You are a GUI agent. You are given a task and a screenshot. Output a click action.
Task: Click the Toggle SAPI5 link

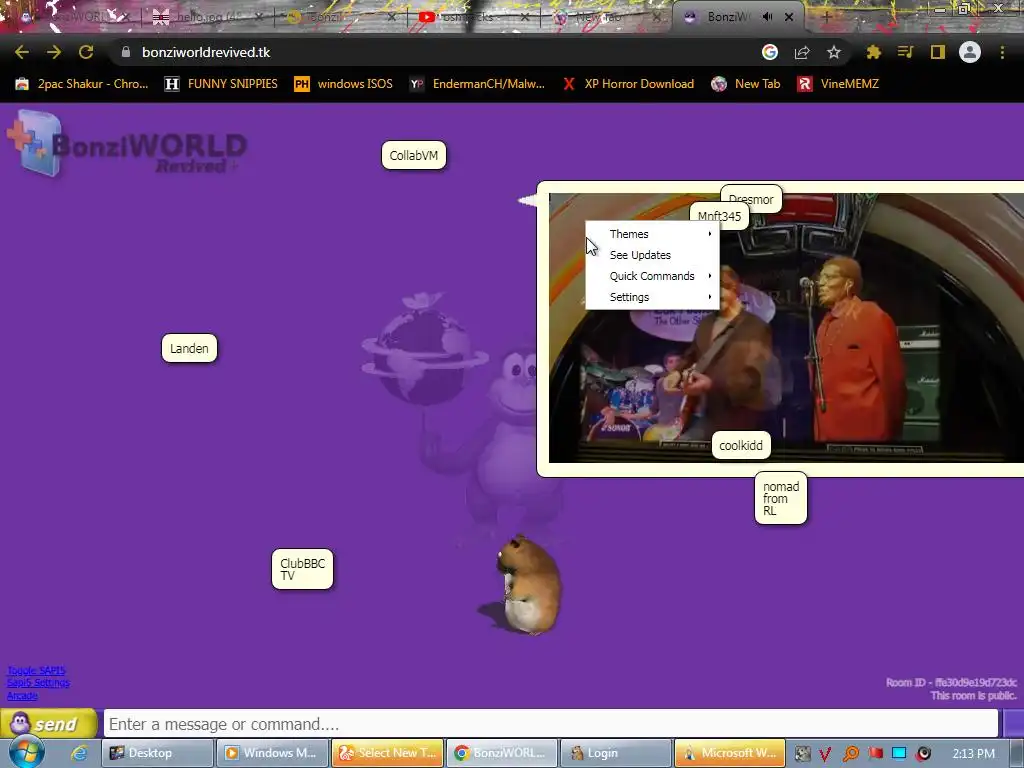tap(36, 671)
